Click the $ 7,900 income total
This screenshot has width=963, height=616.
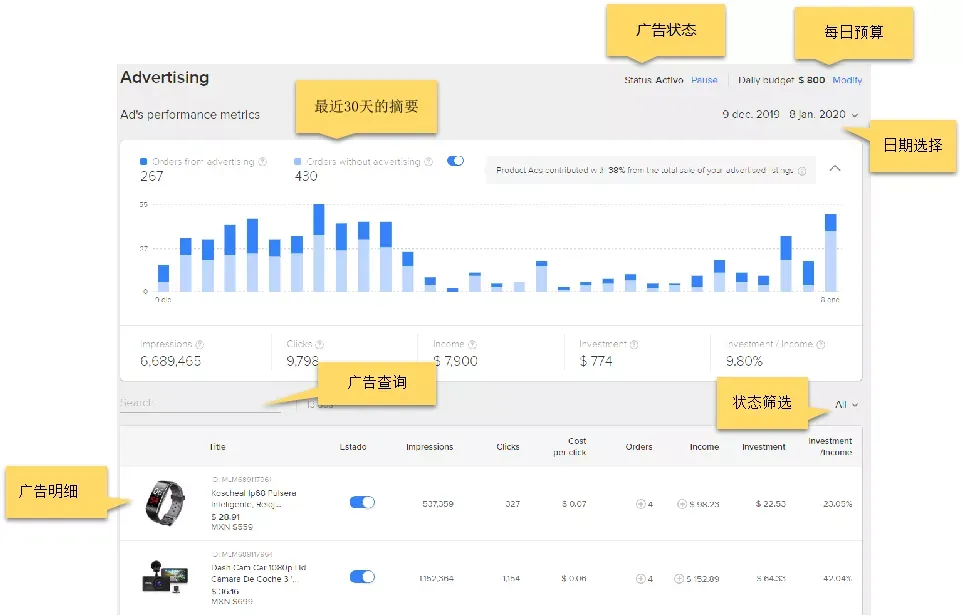455,361
